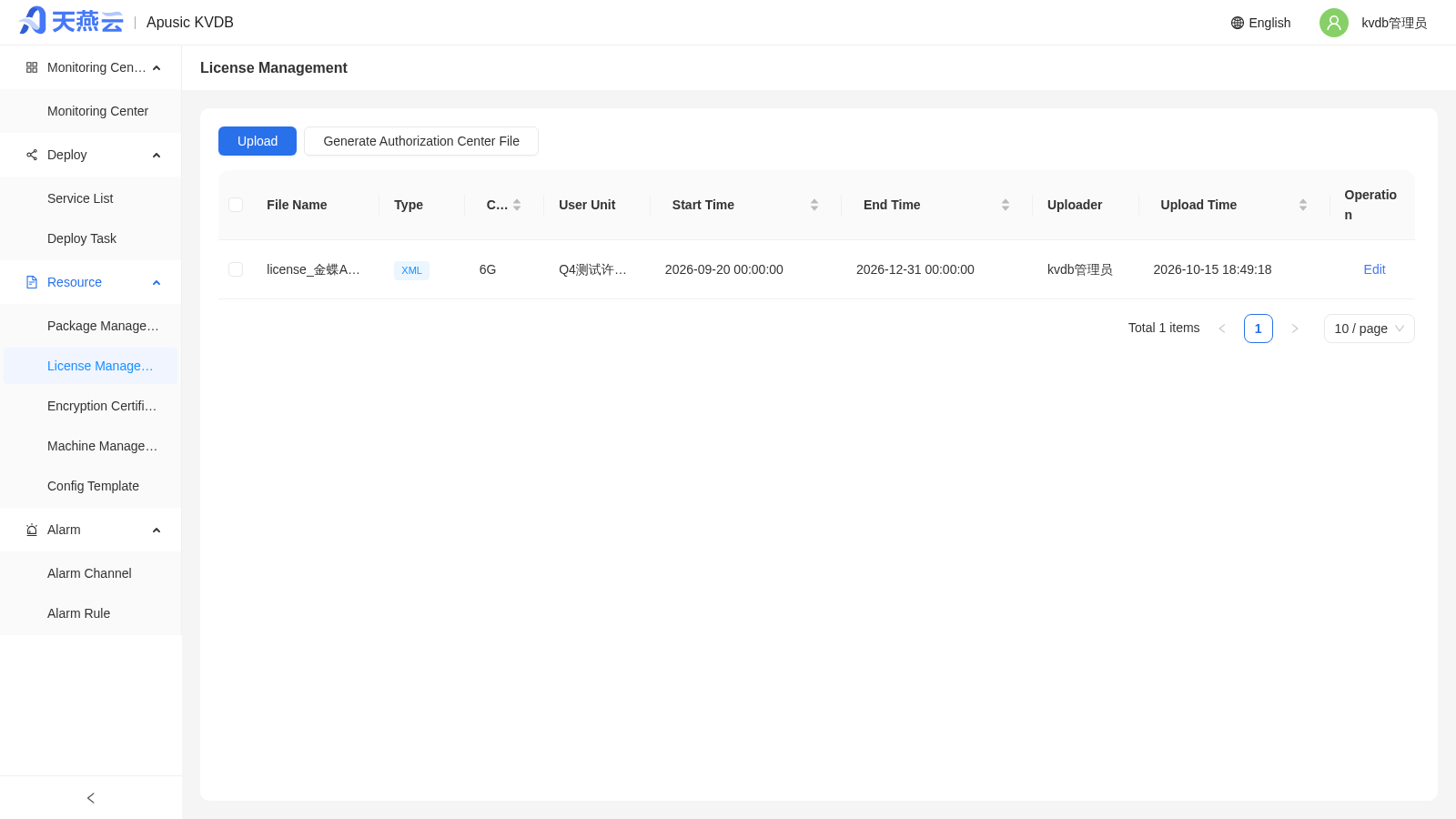
Task: Click the Resource document icon
Action: pos(32,282)
